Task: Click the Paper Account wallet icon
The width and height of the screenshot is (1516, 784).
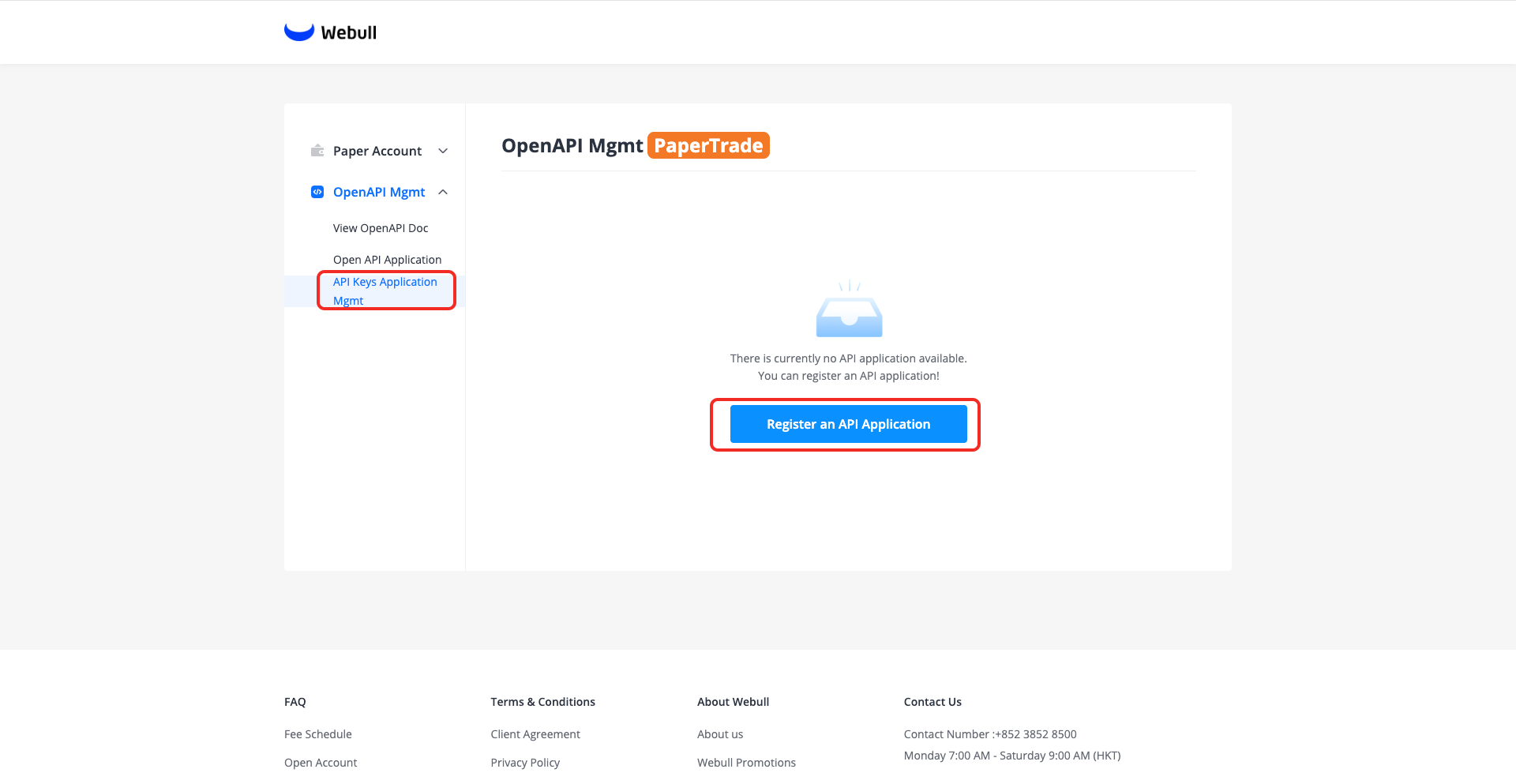Action: click(x=317, y=151)
